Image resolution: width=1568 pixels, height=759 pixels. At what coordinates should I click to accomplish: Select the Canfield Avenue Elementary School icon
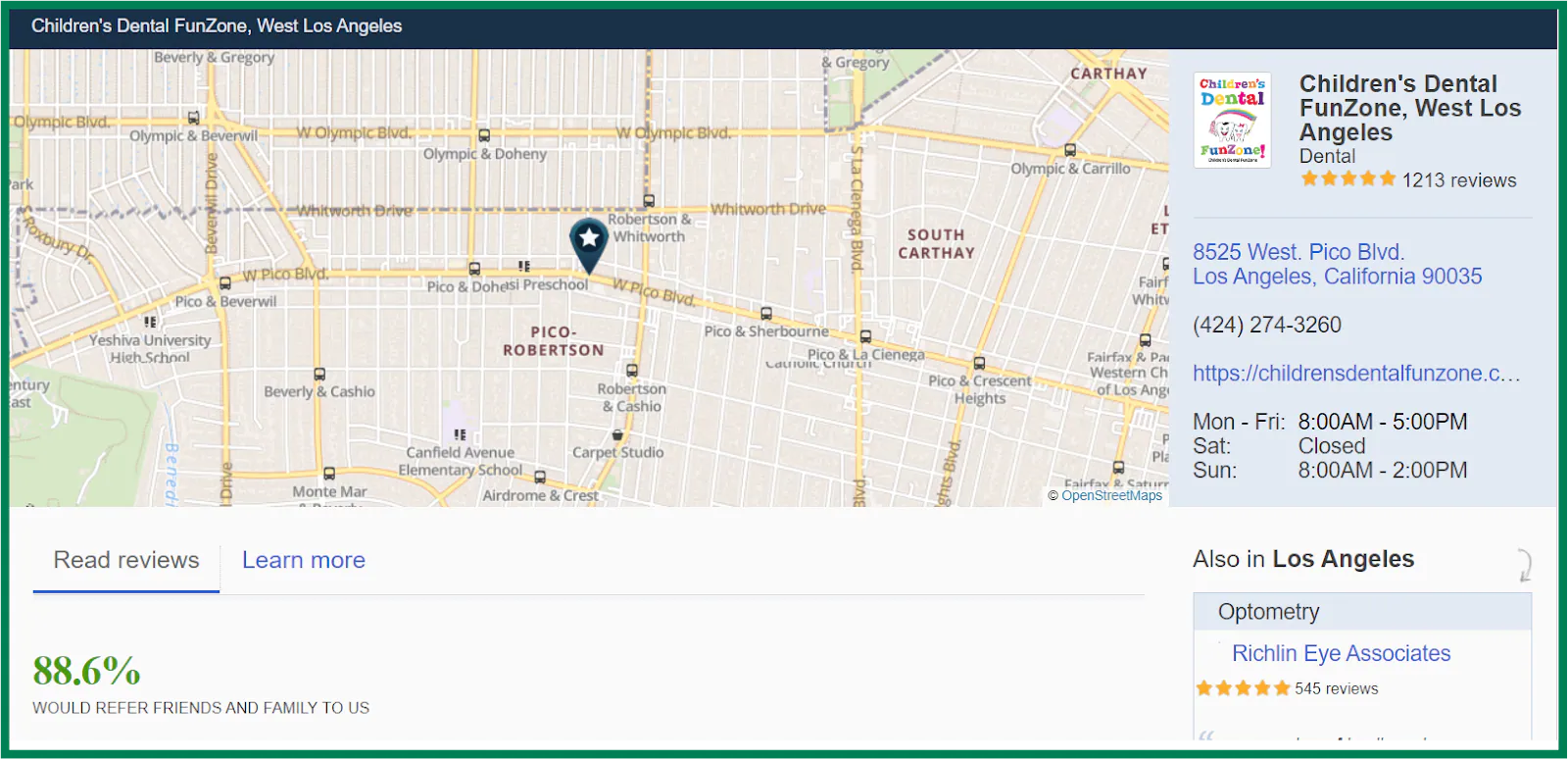click(460, 434)
